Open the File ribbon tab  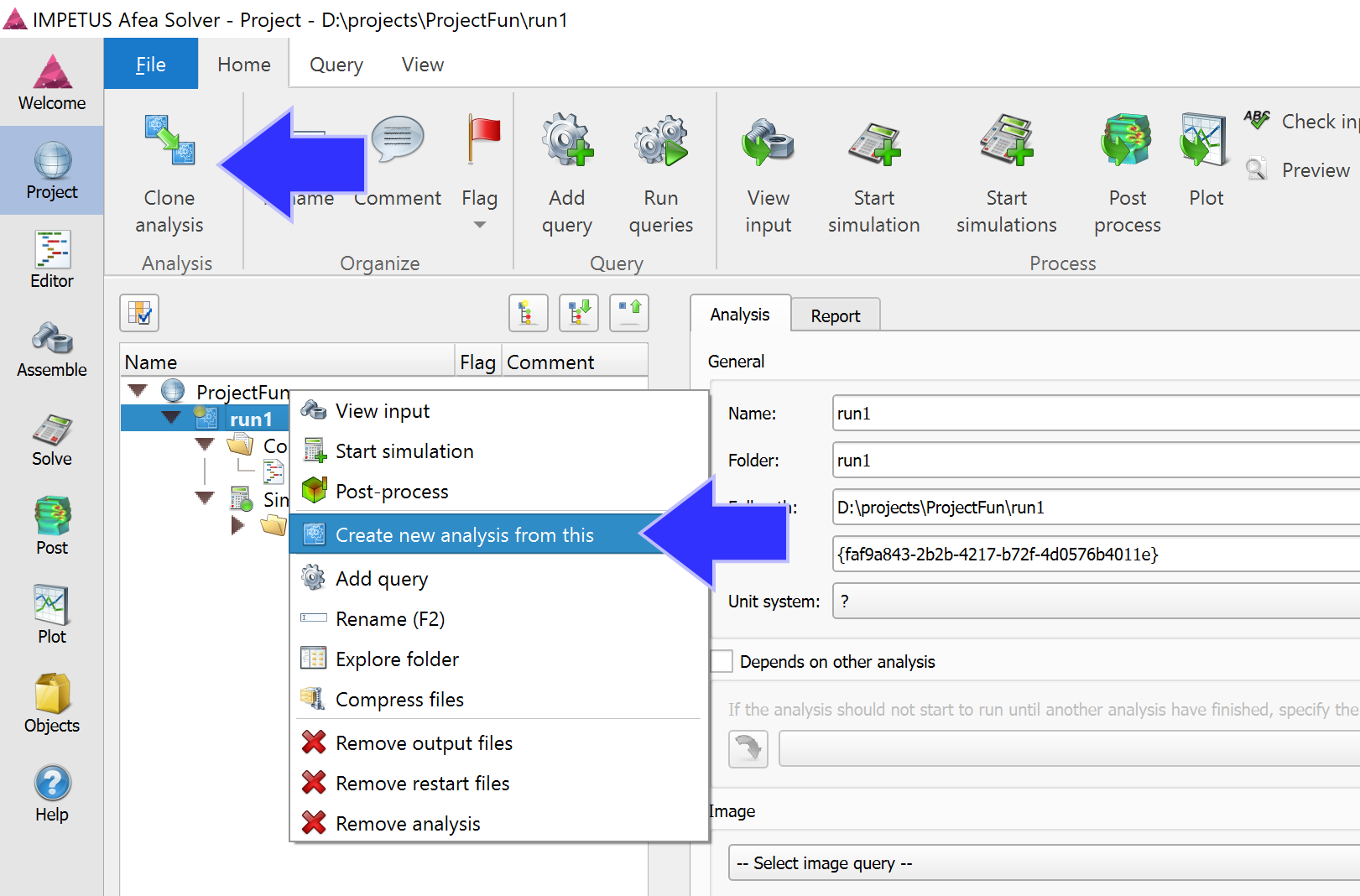(x=151, y=65)
